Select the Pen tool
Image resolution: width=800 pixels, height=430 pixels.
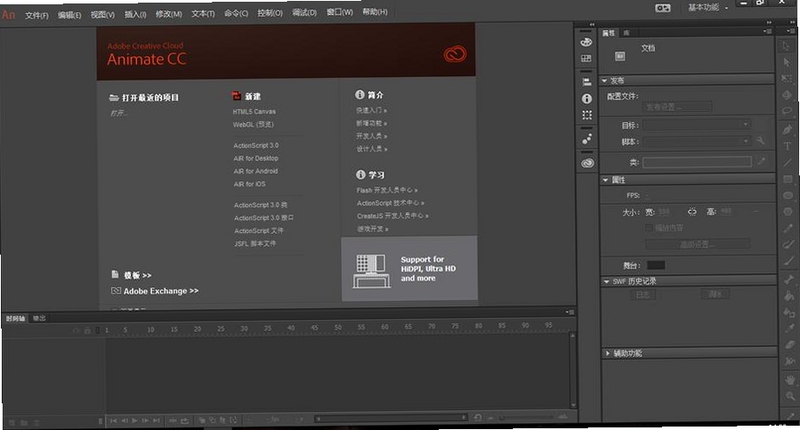[x=787, y=130]
